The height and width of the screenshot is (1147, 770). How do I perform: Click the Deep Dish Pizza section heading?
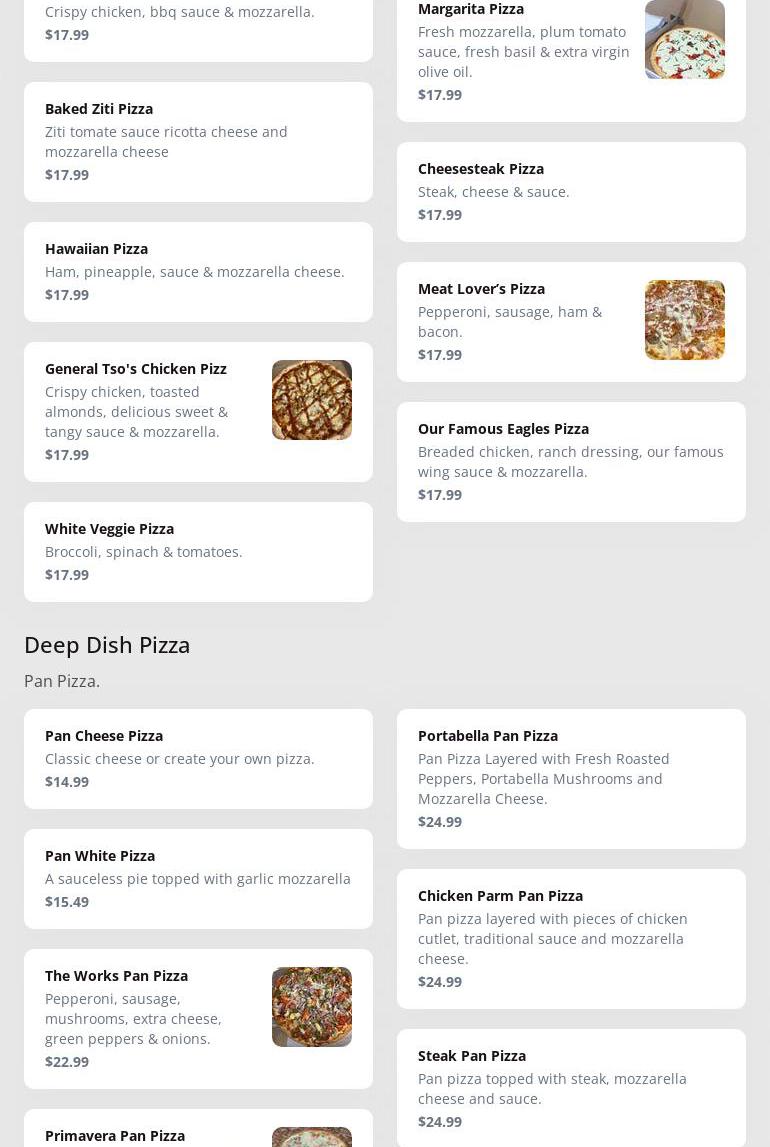107,645
